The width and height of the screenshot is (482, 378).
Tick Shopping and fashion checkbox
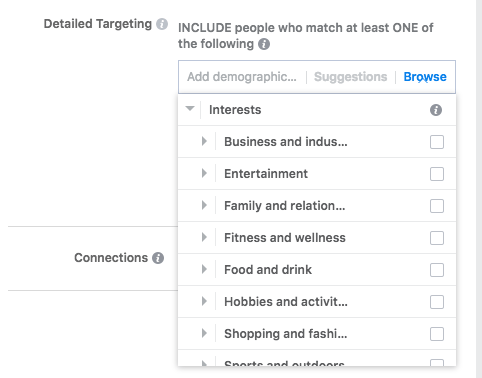pos(437,334)
